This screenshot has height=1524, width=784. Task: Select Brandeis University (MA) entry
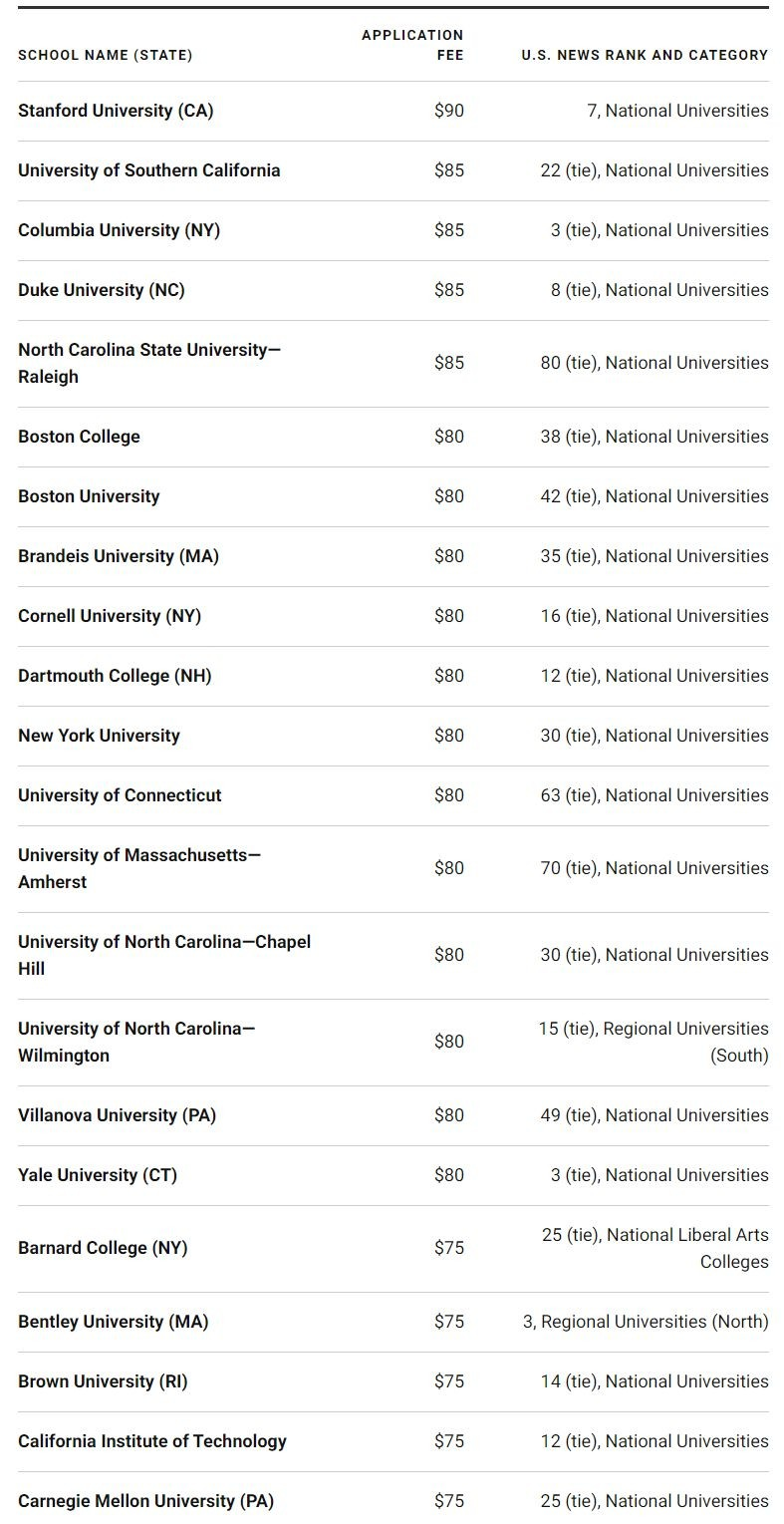tap(119, 556)
